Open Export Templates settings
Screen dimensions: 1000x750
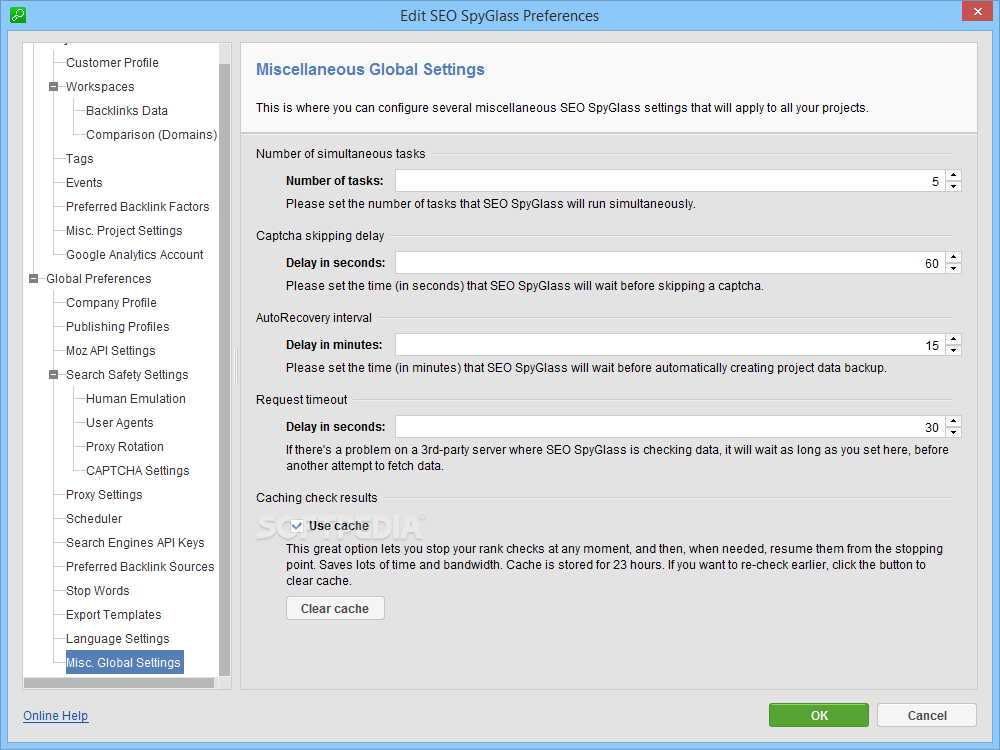point(114,615)
